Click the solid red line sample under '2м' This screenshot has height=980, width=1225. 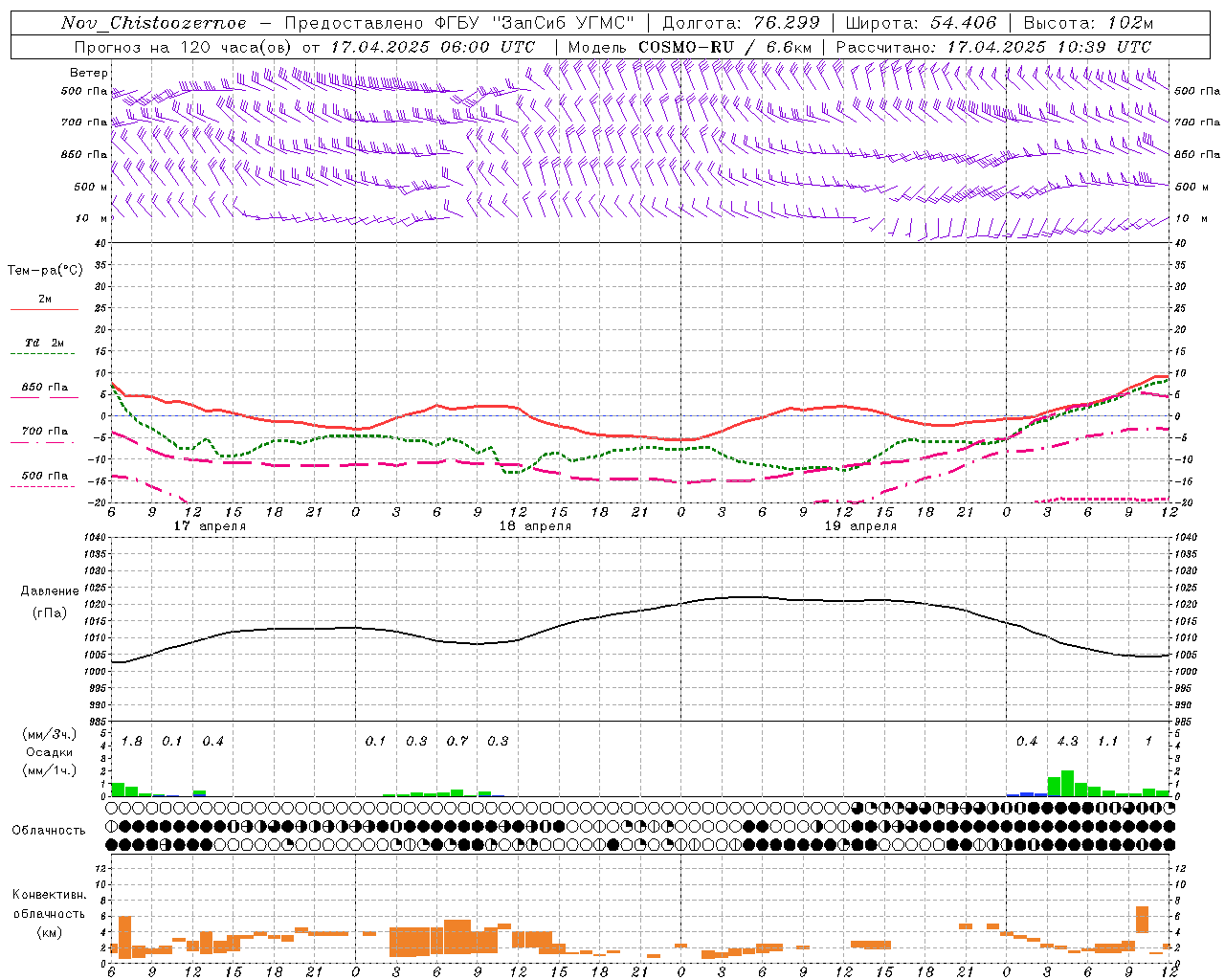coord(44,309)
